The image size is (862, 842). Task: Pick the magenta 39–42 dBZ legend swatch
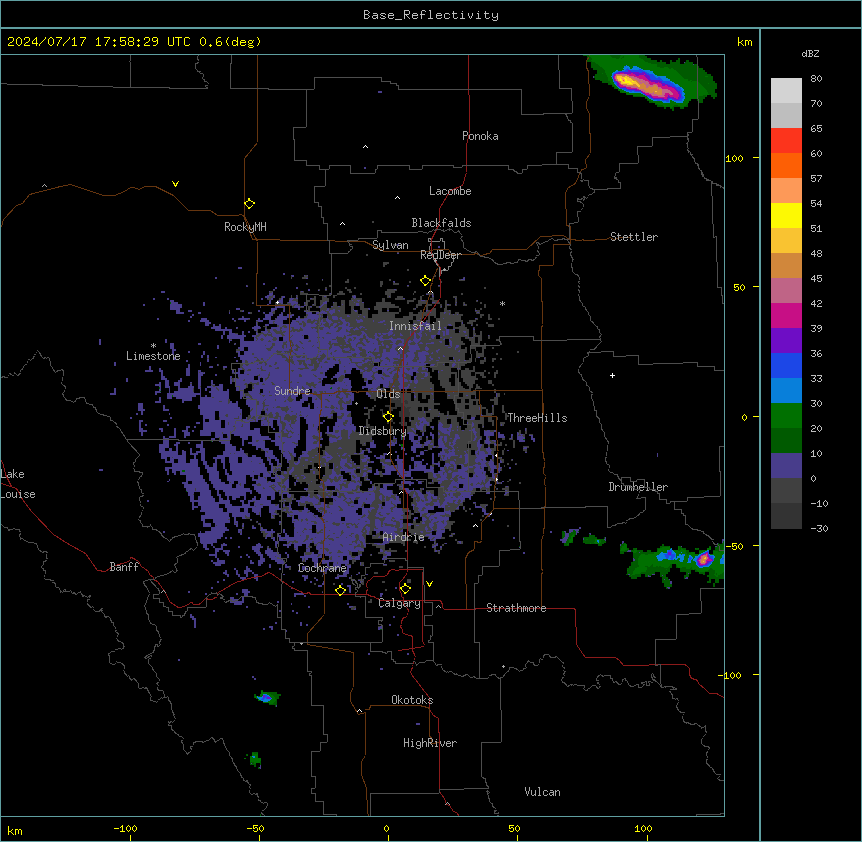coord(786,315)
